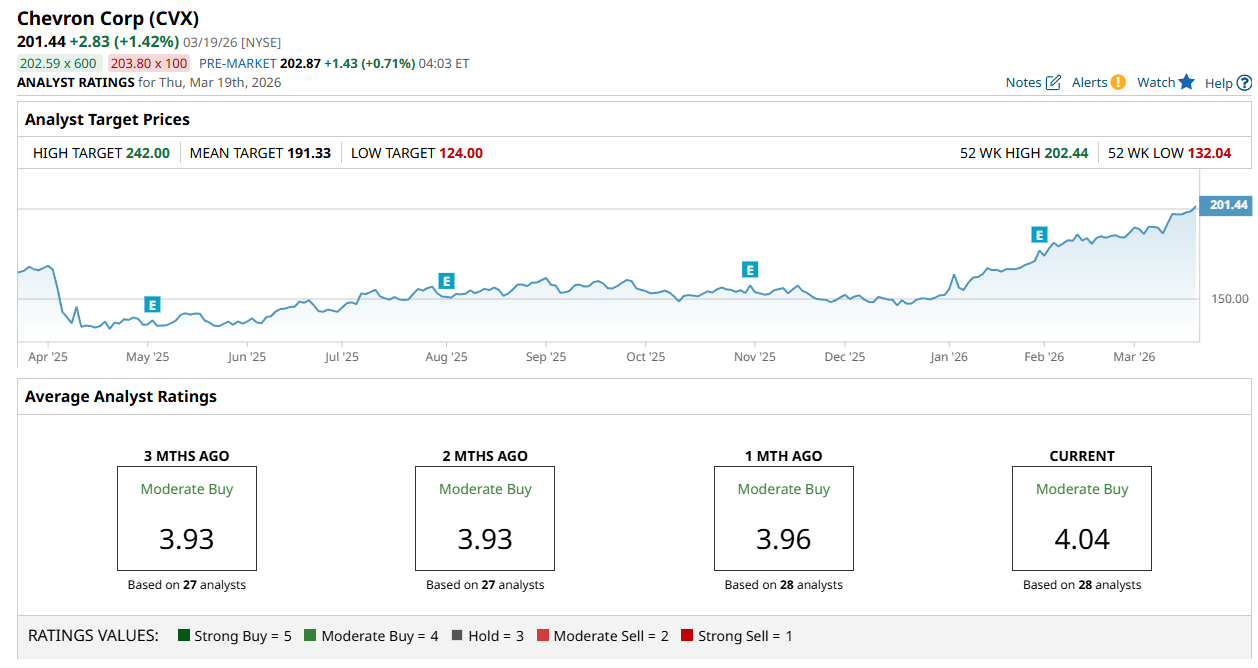Open the Notes edit icon

click(x=1053, y=83)
